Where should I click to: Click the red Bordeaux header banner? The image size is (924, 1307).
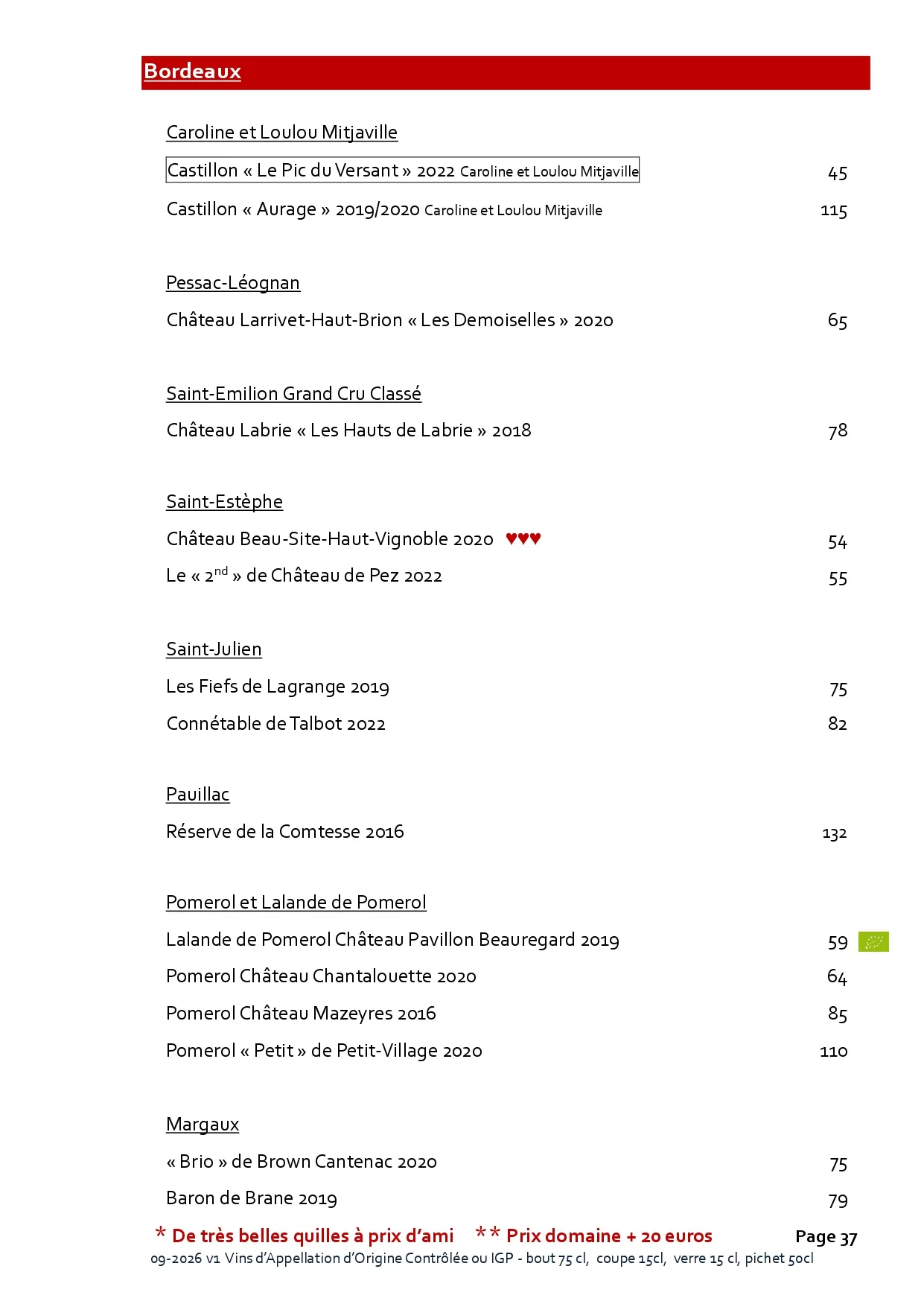pos(506,72)
